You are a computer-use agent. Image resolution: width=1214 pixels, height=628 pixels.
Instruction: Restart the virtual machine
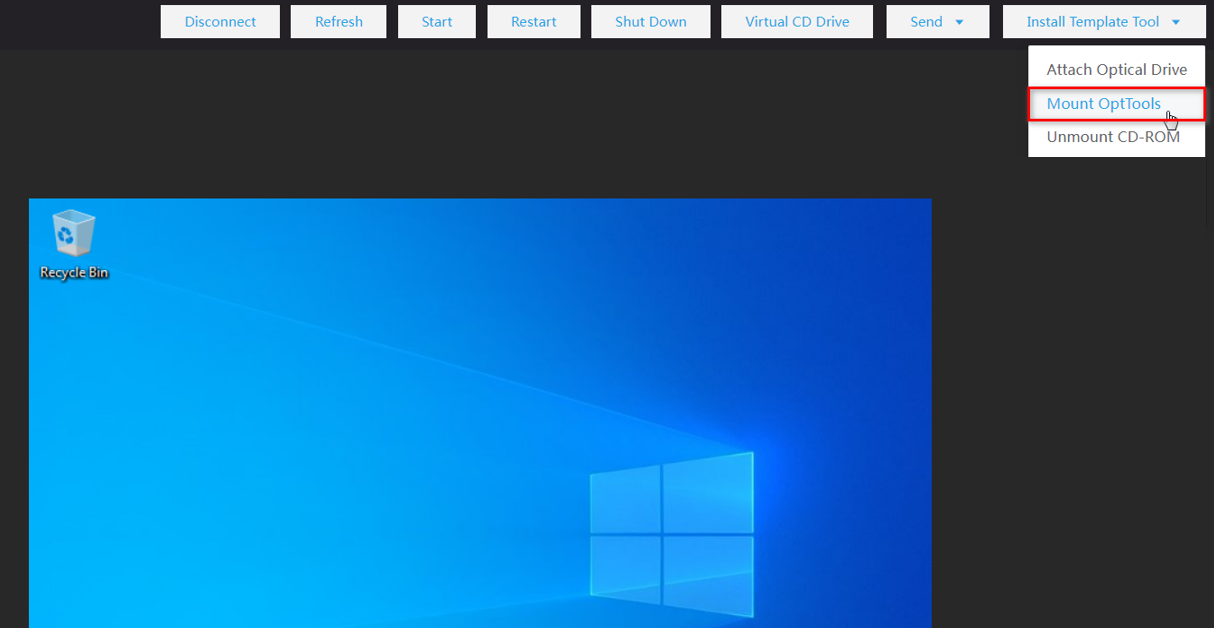point(533,21)
